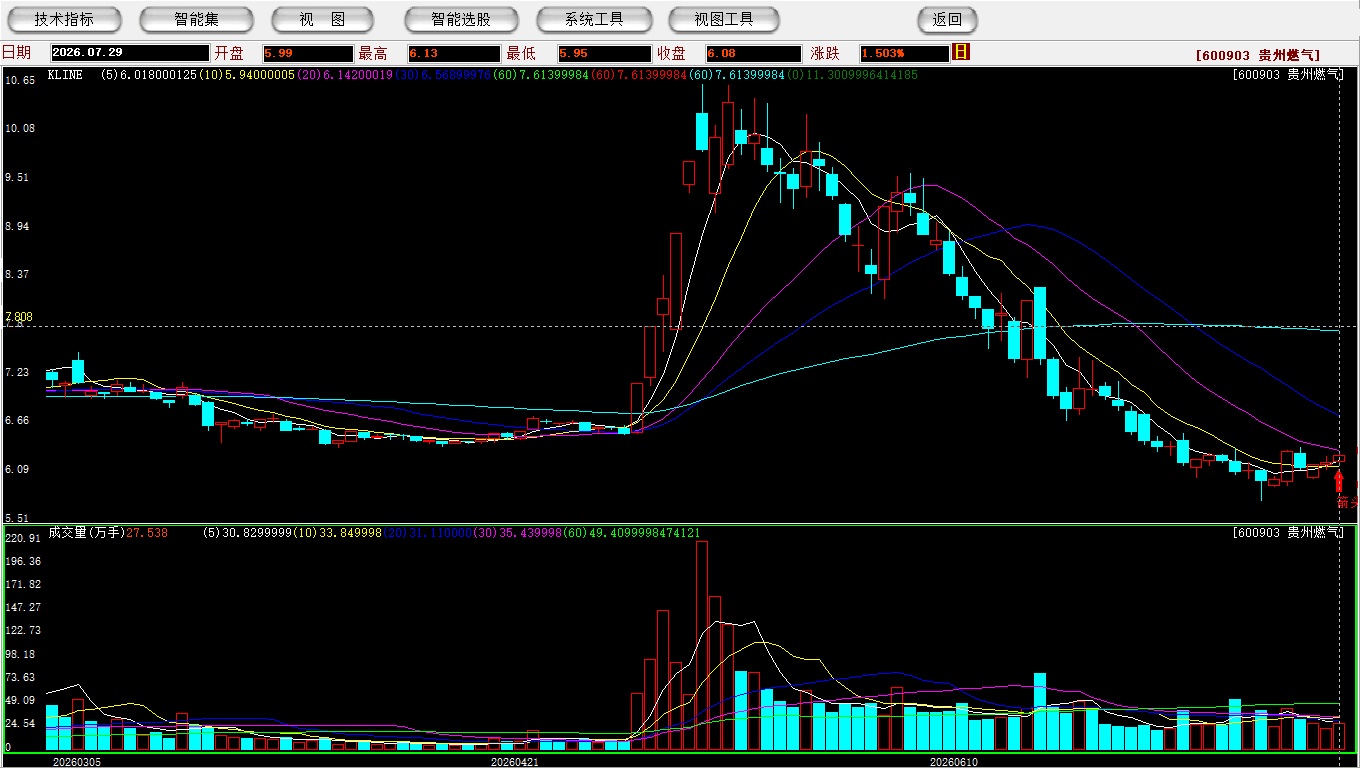Click the date field showing 2026.07.29
1360x768 pixels.
coord(130,53)
